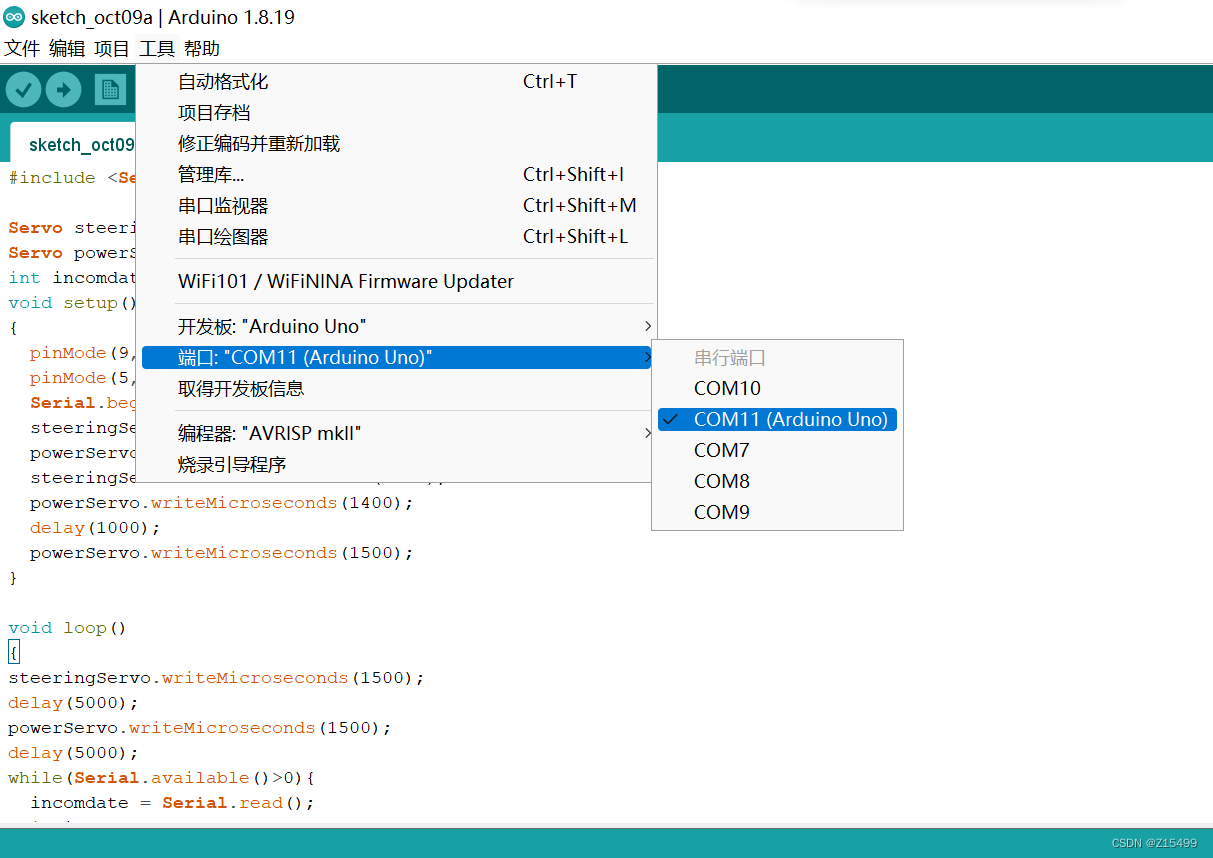Select 修正编码并重新加载 menu entry
This screenshot has height=858, width=1213.
pos(396,144)
